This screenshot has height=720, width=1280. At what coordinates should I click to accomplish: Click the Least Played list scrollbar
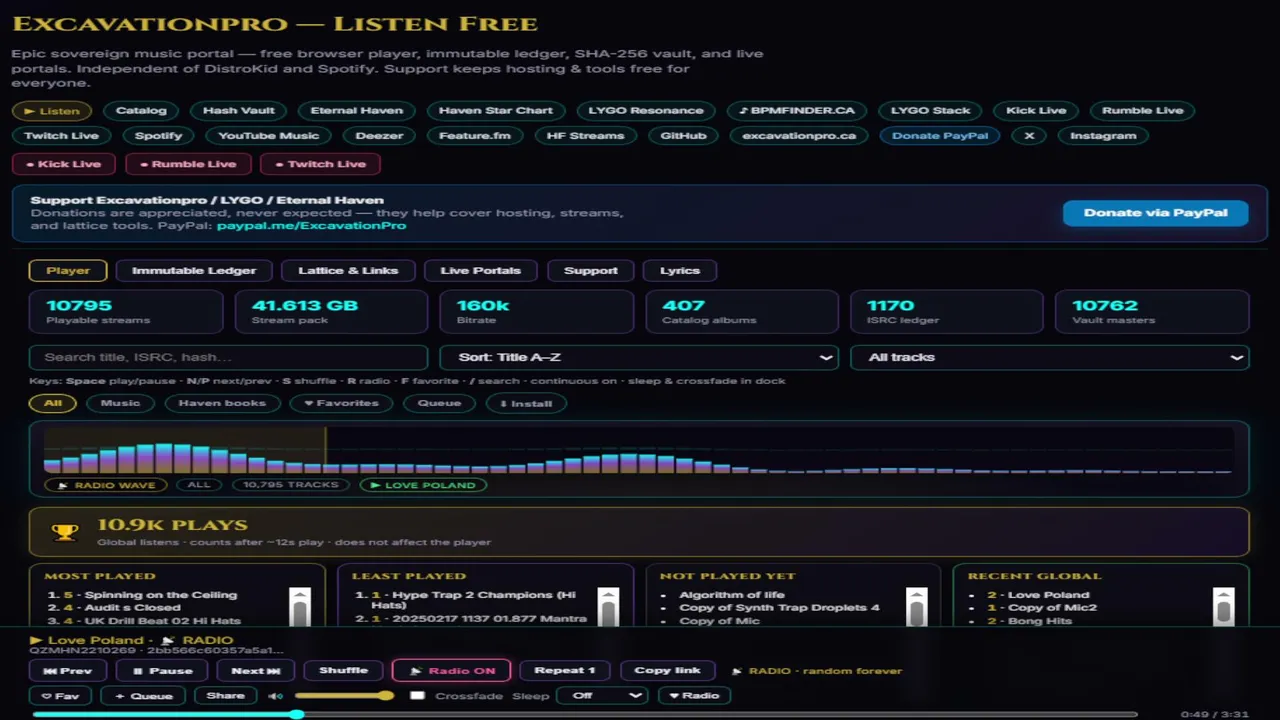pyautogui.click(x=608, y=606)
